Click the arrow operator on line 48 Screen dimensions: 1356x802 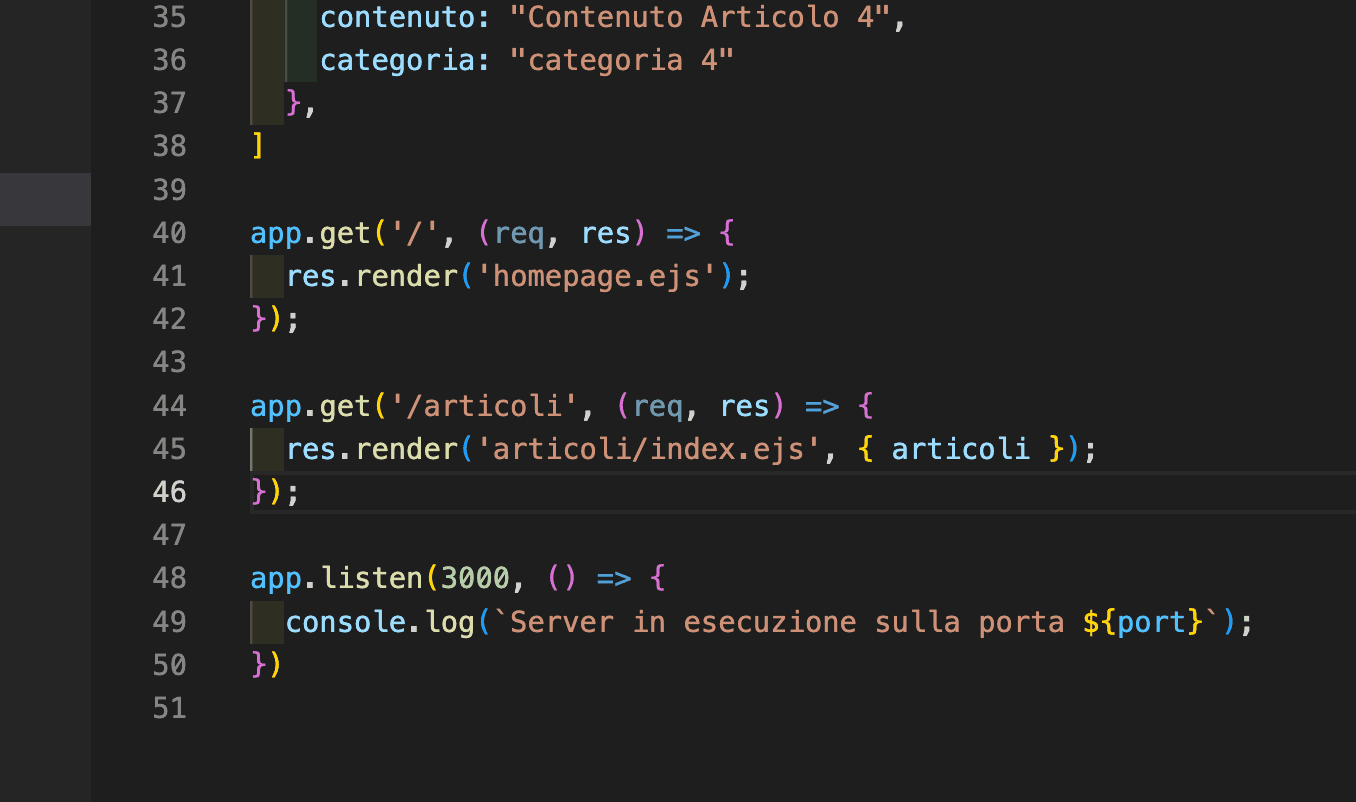[612, 578]
